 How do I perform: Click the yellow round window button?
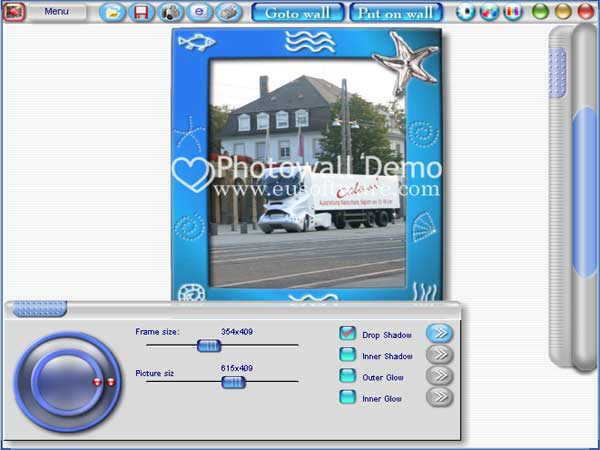click(x=563, y=11)
